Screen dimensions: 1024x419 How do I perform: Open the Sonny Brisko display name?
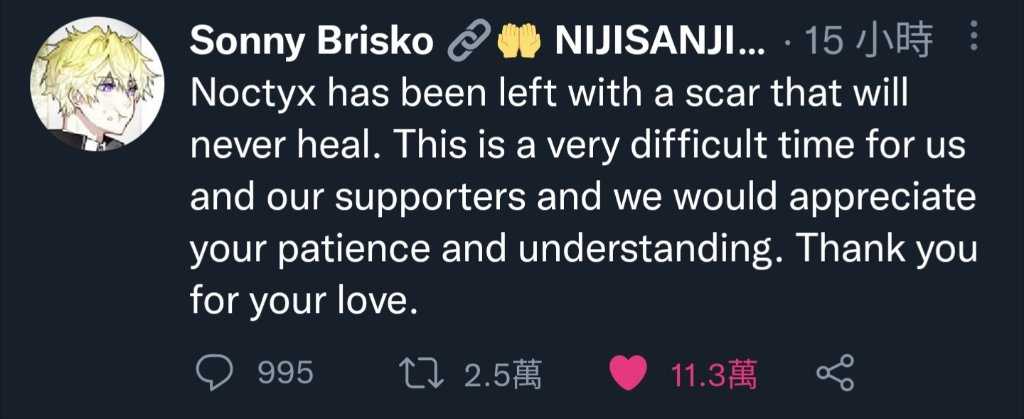pos(311,42)
